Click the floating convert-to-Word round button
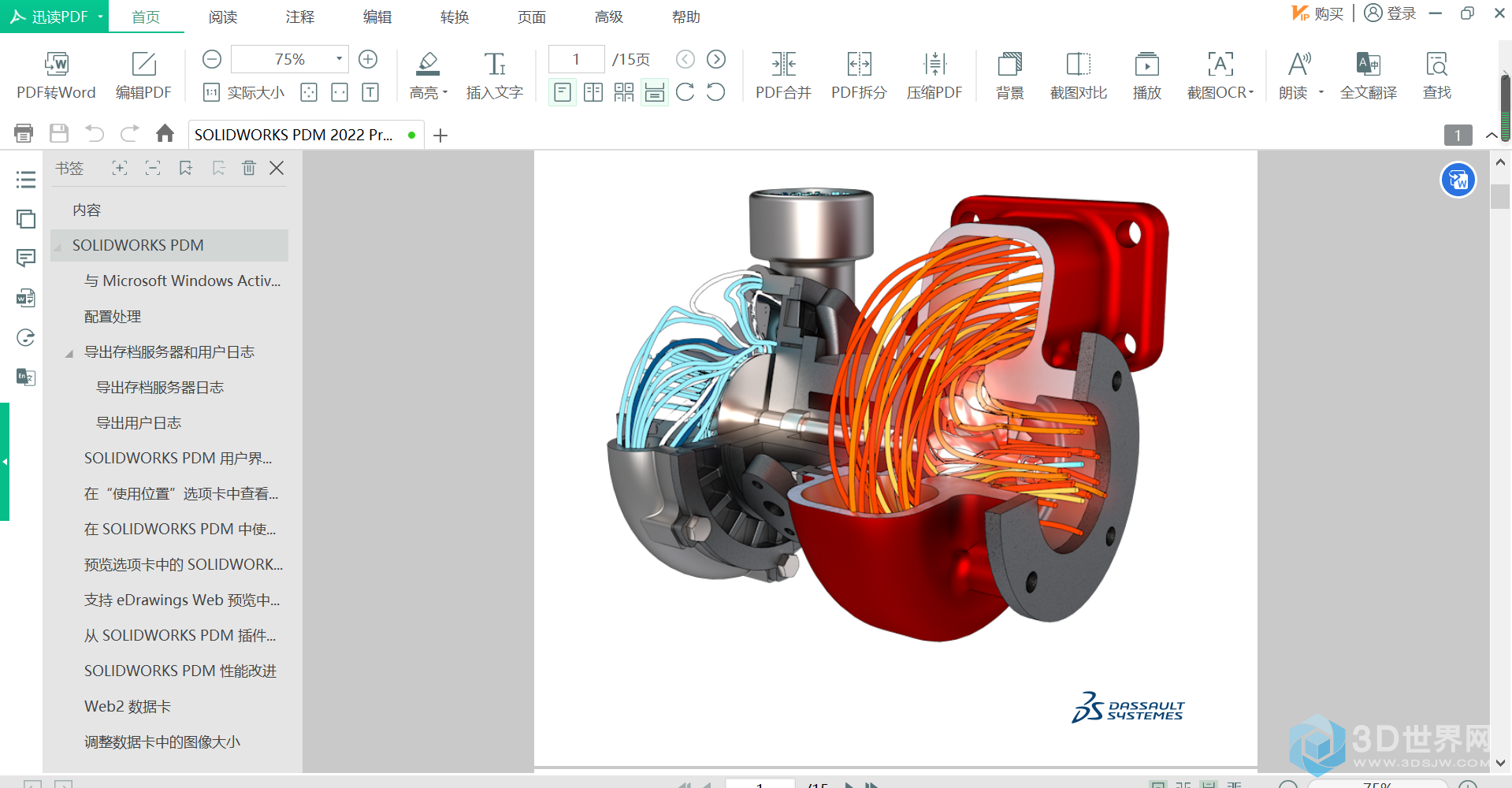Image resolution: width=1512 pixels, height=788 pixels. pos(1458,180)
